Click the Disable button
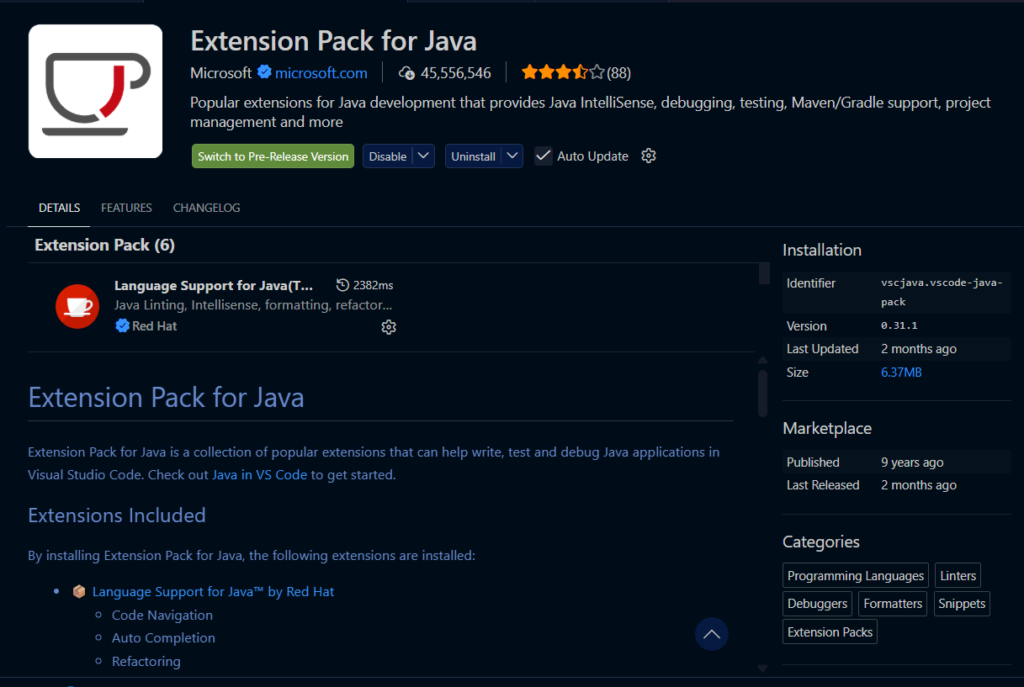Viewport: 1024px width, 687px height. coord(388,156)
